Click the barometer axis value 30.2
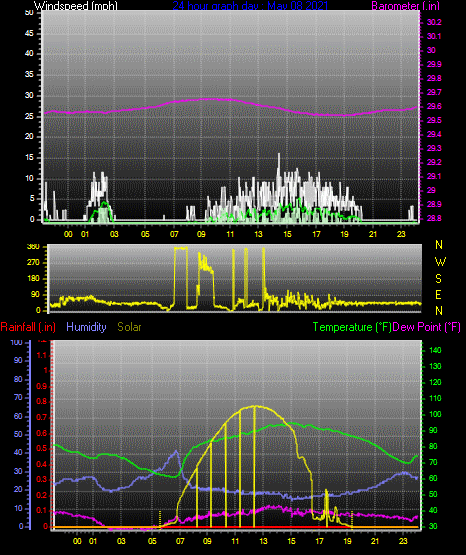 point(434,22)
